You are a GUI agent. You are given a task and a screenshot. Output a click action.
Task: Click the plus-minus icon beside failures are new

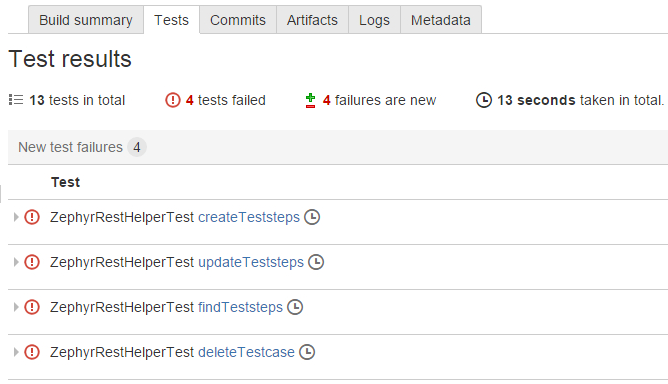[311, 100]
